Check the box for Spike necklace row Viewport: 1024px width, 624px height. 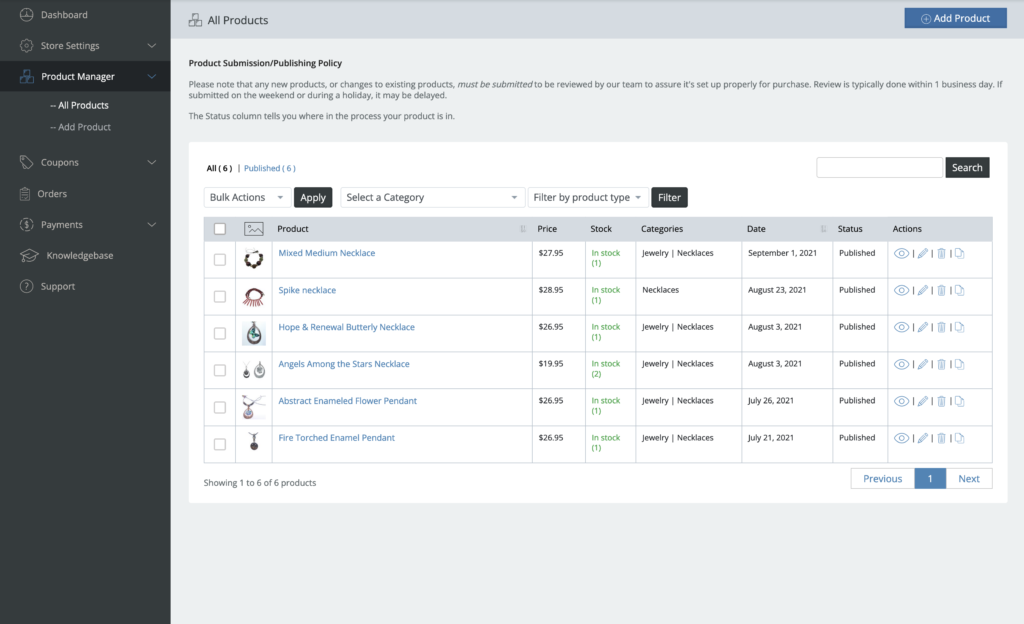(x=220, y=296)
